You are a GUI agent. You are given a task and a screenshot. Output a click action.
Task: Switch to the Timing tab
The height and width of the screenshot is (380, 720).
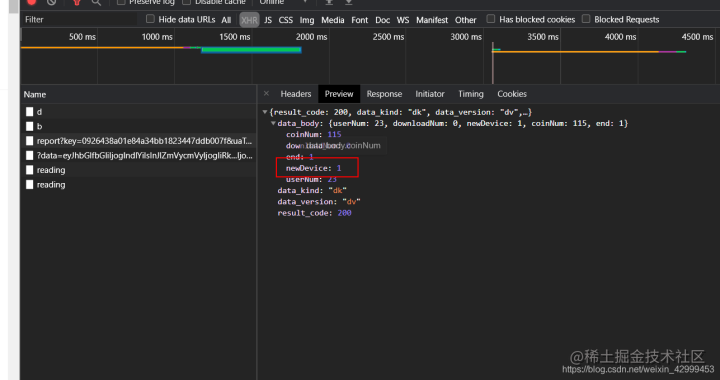(471, 94)
